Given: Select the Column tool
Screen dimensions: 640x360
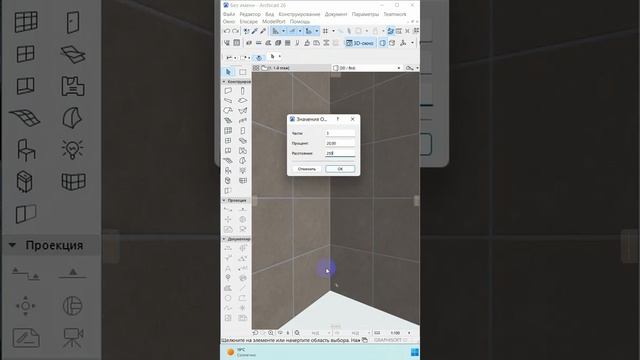Looking at the screenshot, I should click(x=243, y=91).
